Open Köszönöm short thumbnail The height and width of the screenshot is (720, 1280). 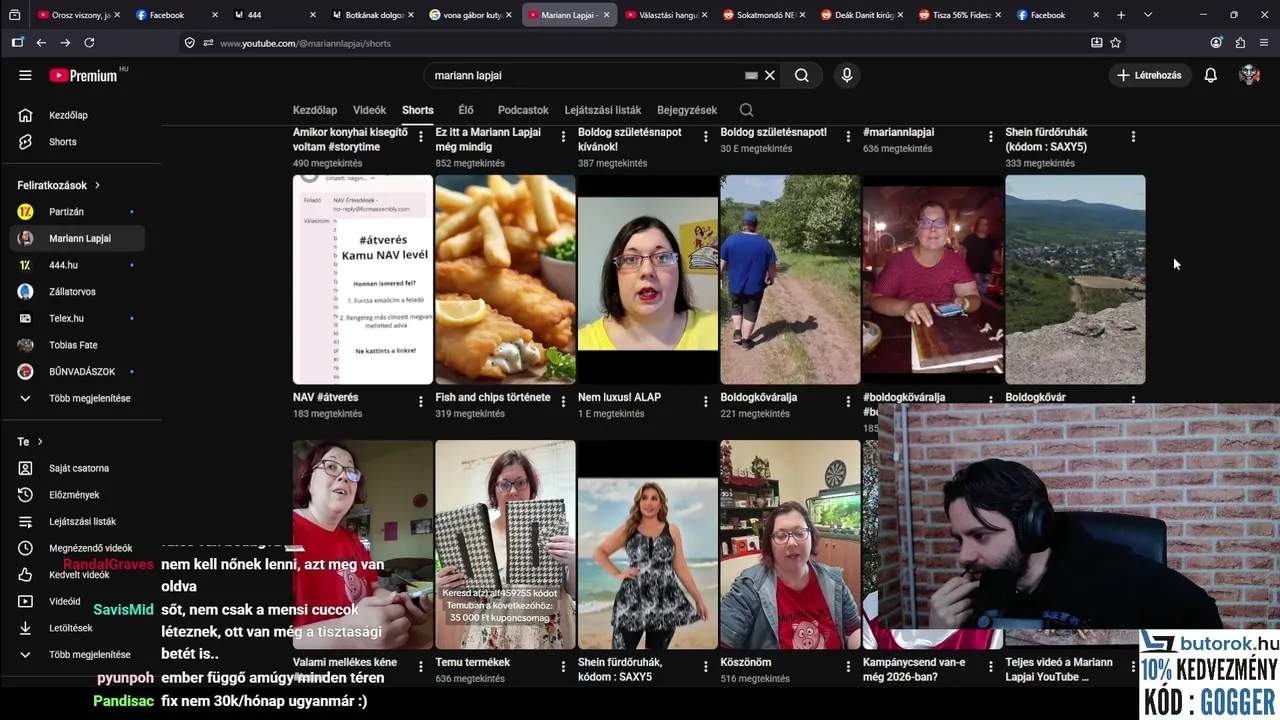click(790, 545)
